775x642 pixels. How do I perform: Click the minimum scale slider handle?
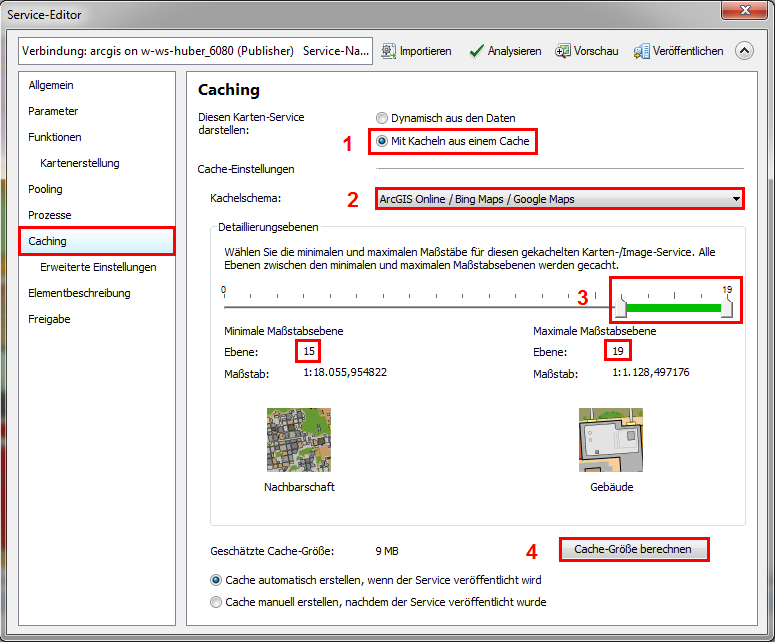pos(621,306)
